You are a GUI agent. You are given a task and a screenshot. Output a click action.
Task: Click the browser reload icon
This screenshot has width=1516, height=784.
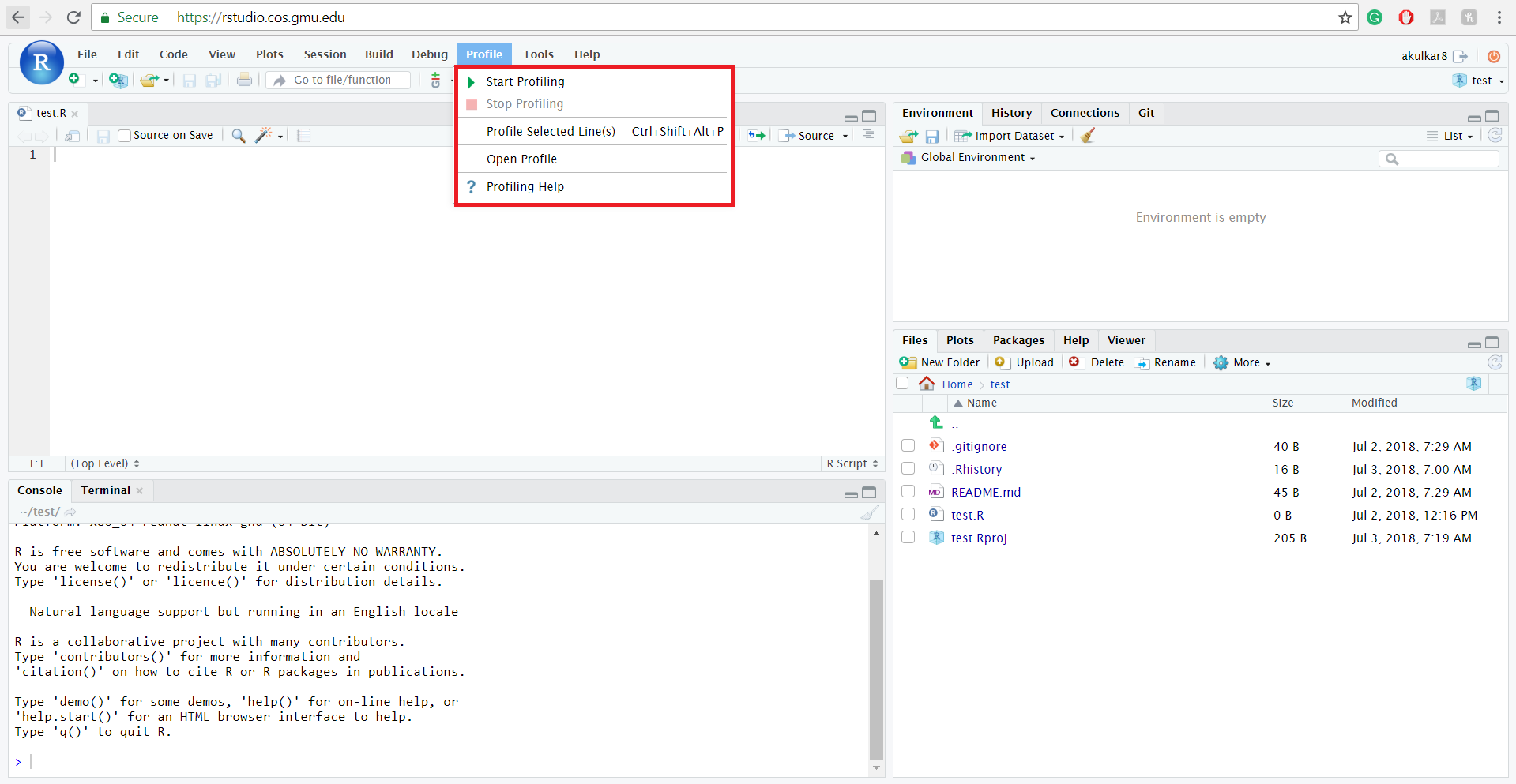pyautogui.click(x=73, y=17)
